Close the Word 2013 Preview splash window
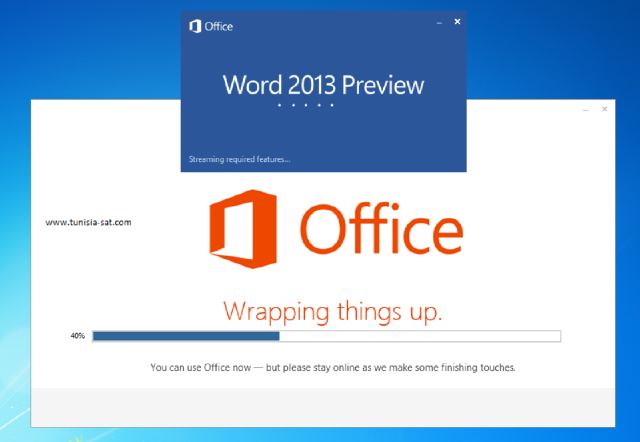This screenshot has height=442, width=640. click(x=457, y=22)
